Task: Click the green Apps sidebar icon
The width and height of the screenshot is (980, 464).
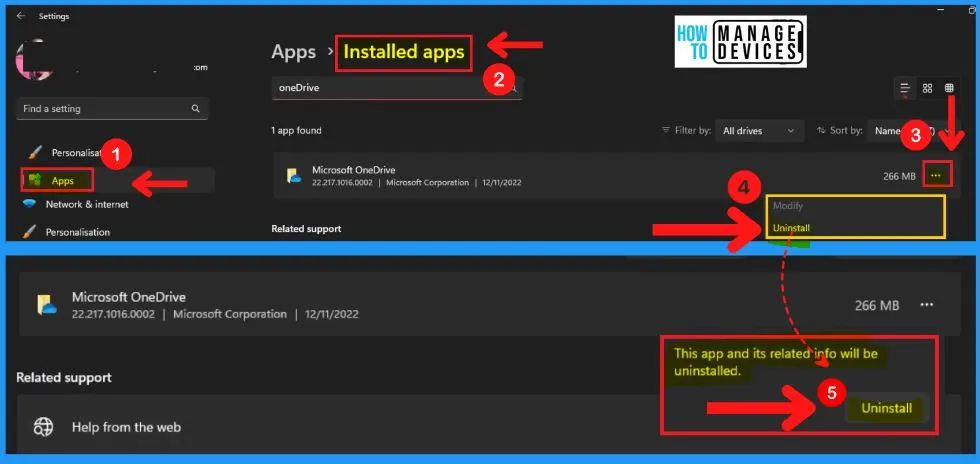Action: (x=34, y=181)
